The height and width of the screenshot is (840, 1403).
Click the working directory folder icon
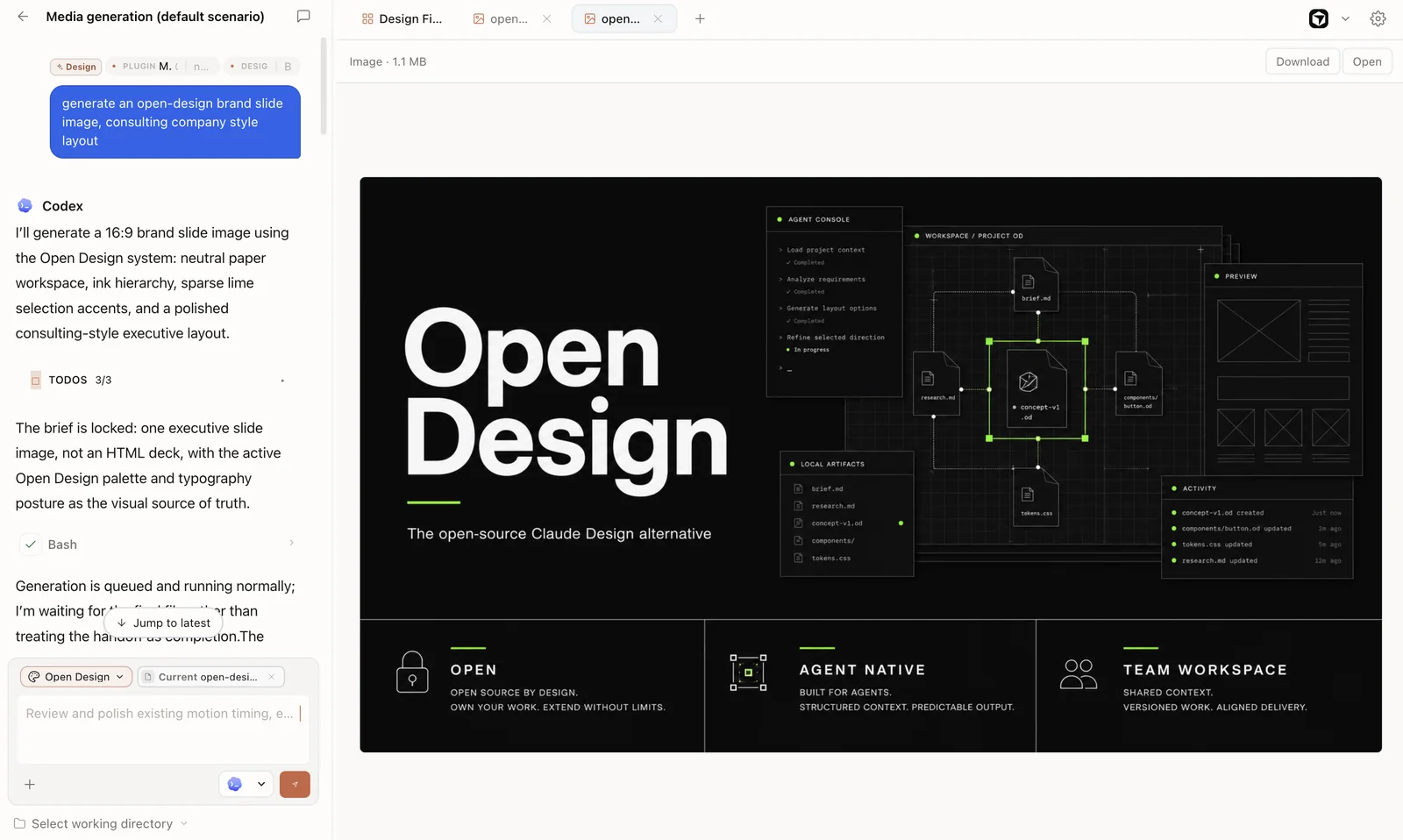[x=19, y=823]
